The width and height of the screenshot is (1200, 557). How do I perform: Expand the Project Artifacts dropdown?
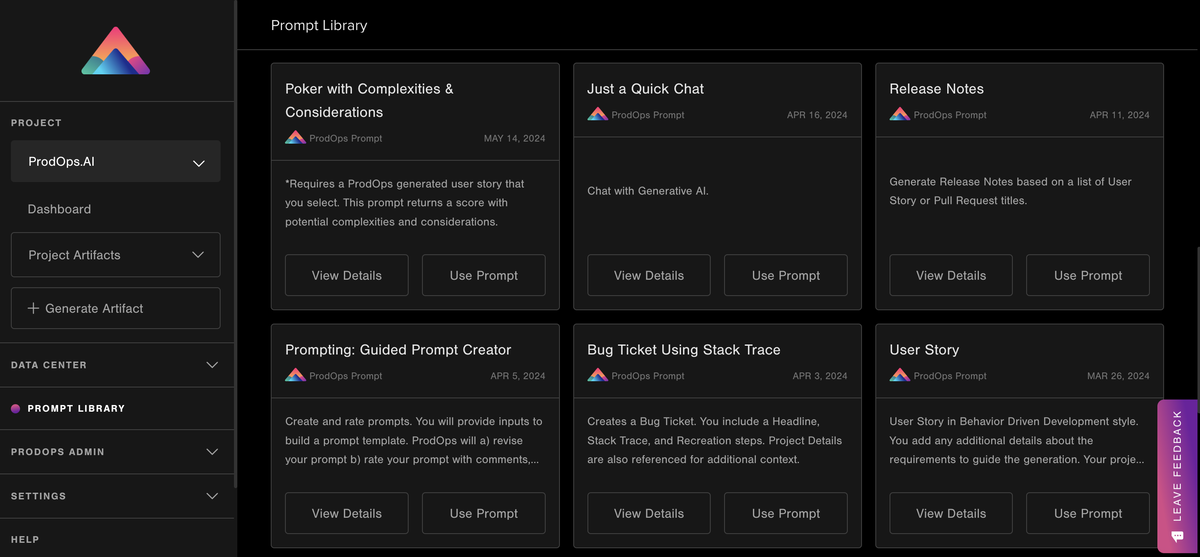pyautogui.click(x=116, y=255)
